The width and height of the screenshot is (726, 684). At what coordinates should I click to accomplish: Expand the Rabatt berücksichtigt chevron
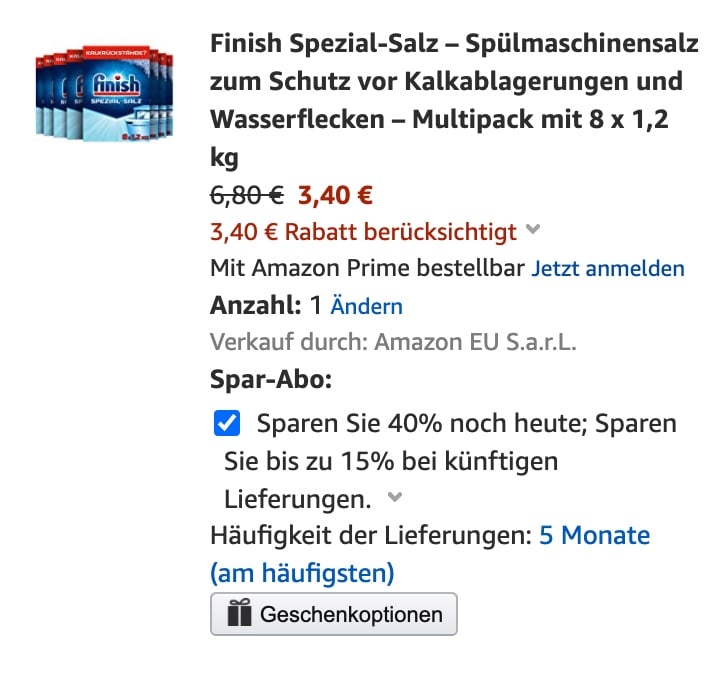[533, 231]
